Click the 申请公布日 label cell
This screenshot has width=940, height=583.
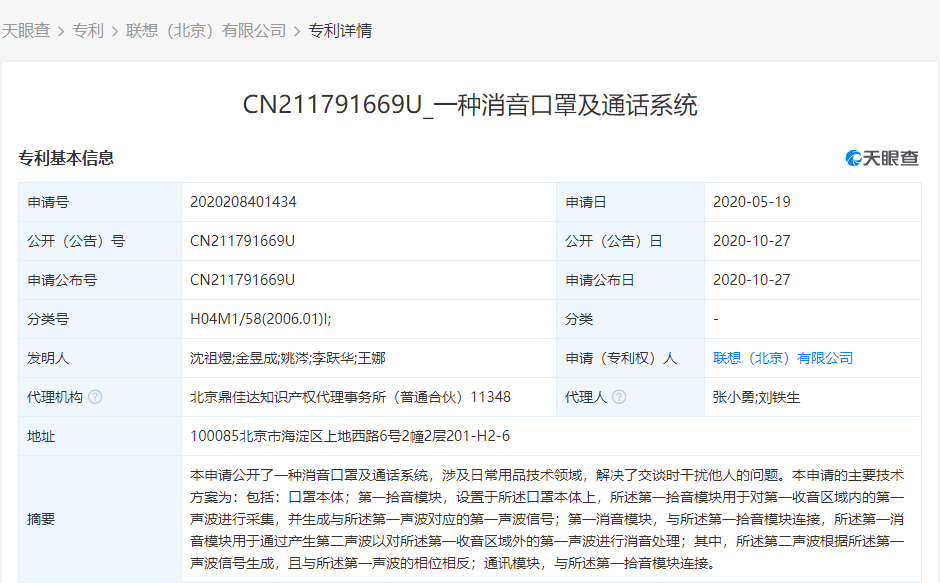pos(631,280)
